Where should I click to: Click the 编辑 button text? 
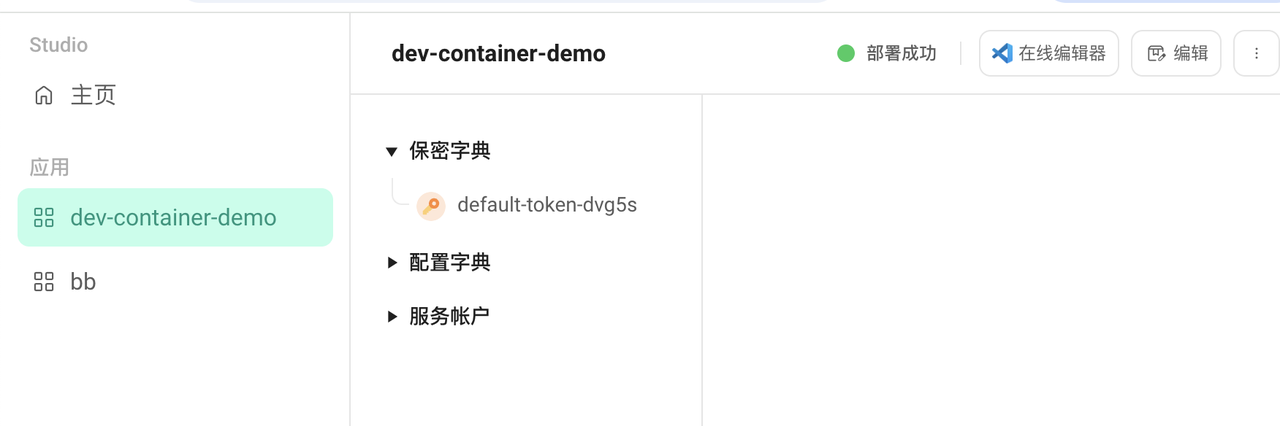click(1191, 53)
